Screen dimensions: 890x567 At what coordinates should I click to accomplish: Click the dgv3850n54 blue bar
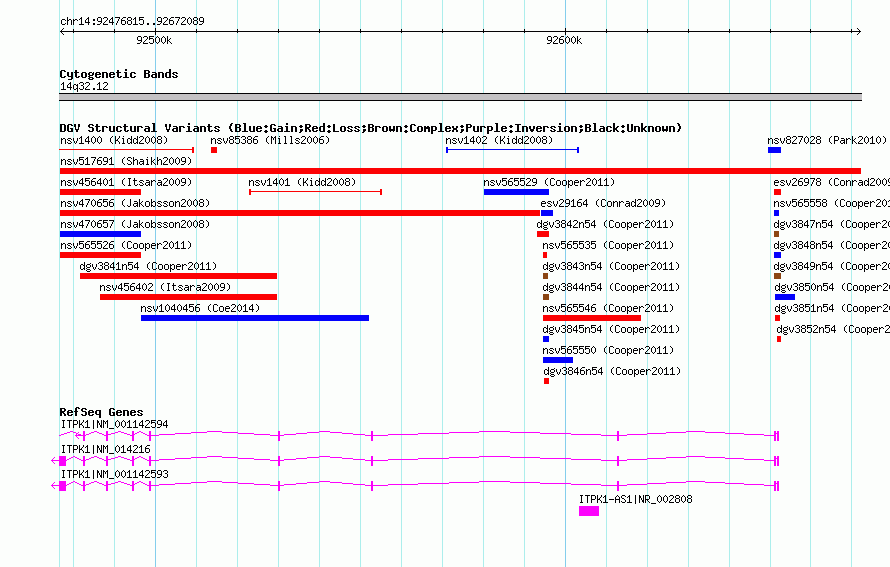(785, 297)
